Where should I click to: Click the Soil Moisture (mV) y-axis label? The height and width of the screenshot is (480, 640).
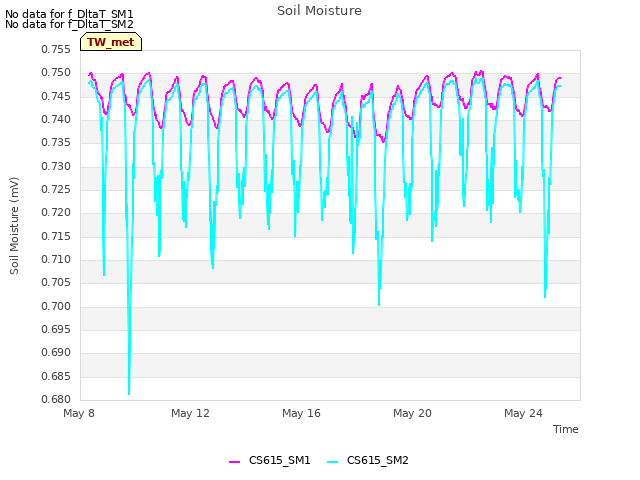pyautogui.click(x=14, y=226)
